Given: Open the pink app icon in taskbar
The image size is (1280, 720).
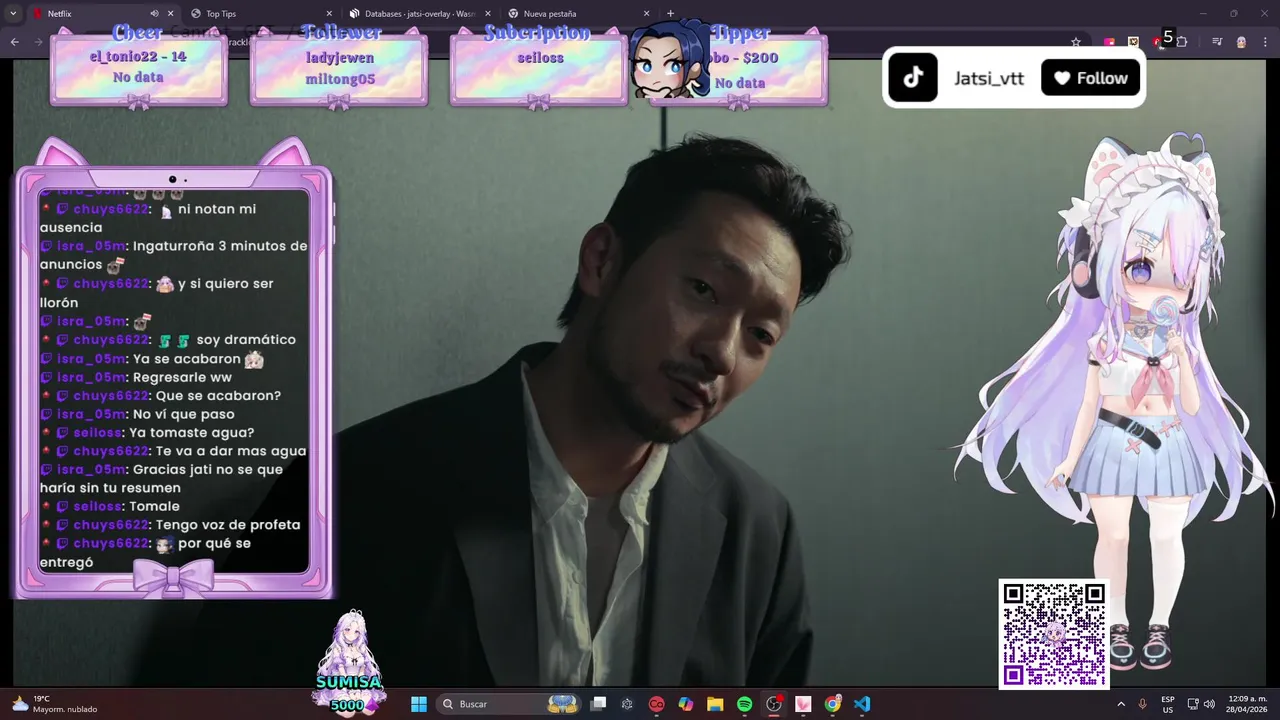Looking at the screenshot, I should pyautogui.click(x=803, y=704).
